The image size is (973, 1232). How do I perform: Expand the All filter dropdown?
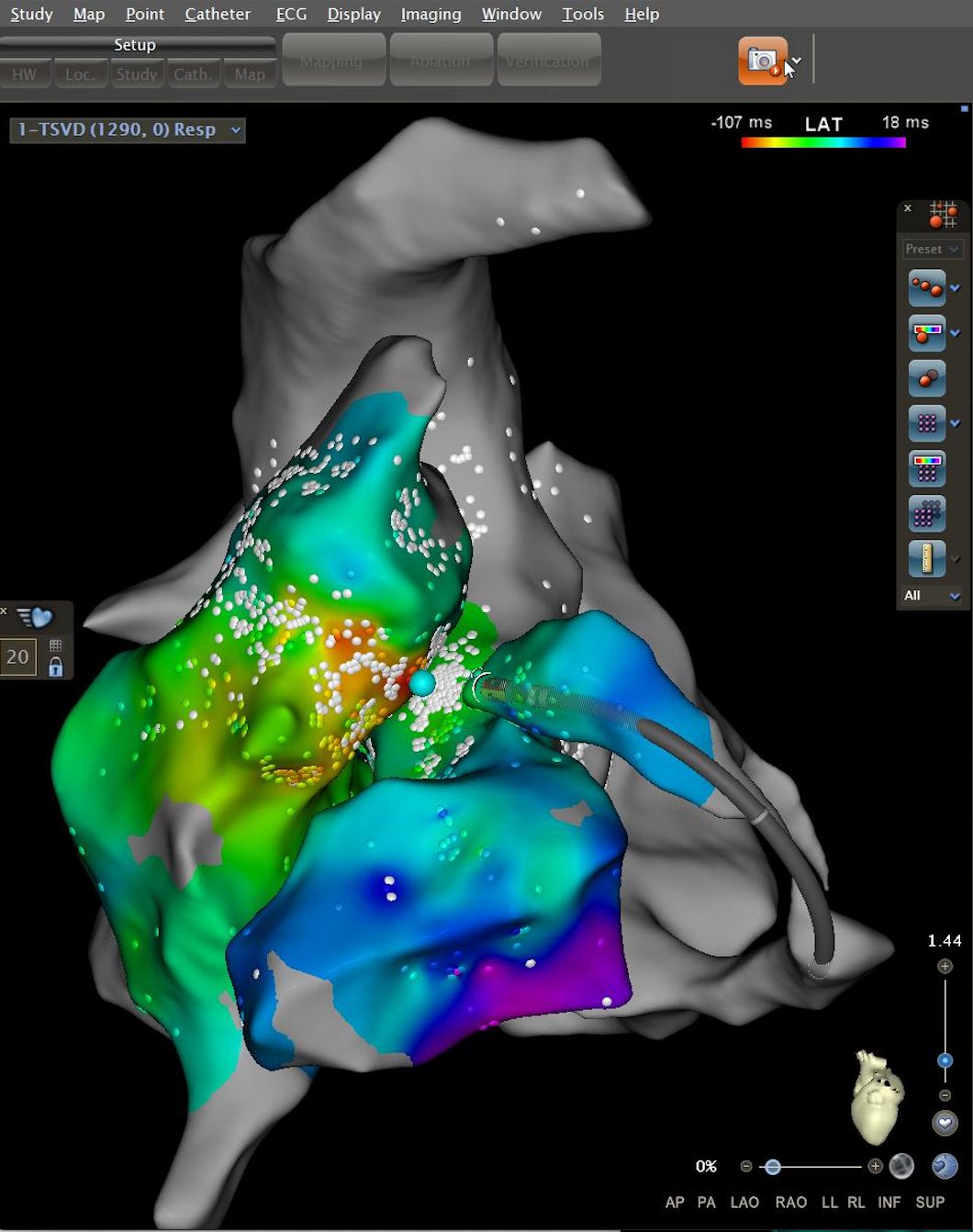click(932, 596)
